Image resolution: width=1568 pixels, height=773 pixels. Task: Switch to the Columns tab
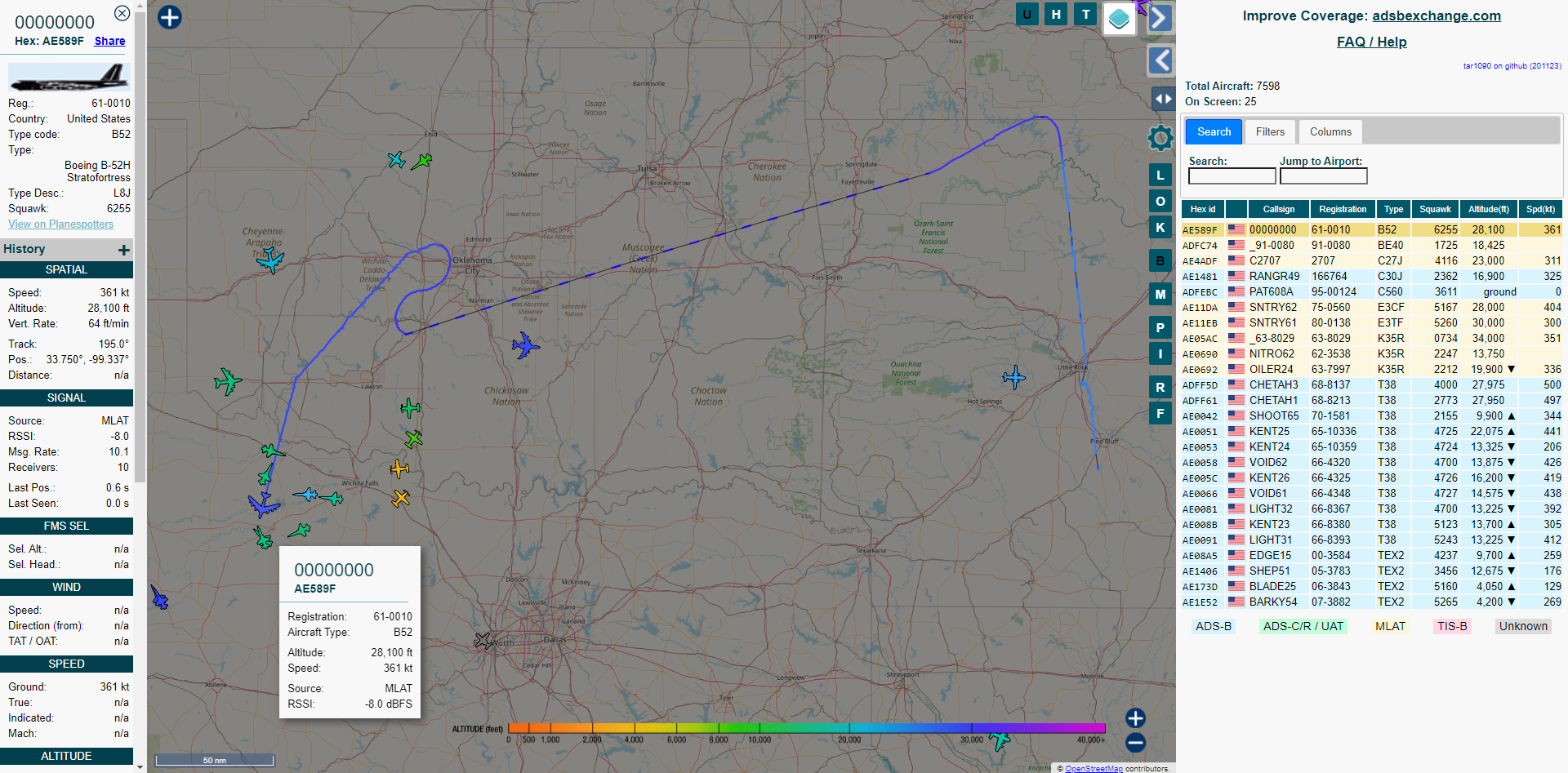1330,131
